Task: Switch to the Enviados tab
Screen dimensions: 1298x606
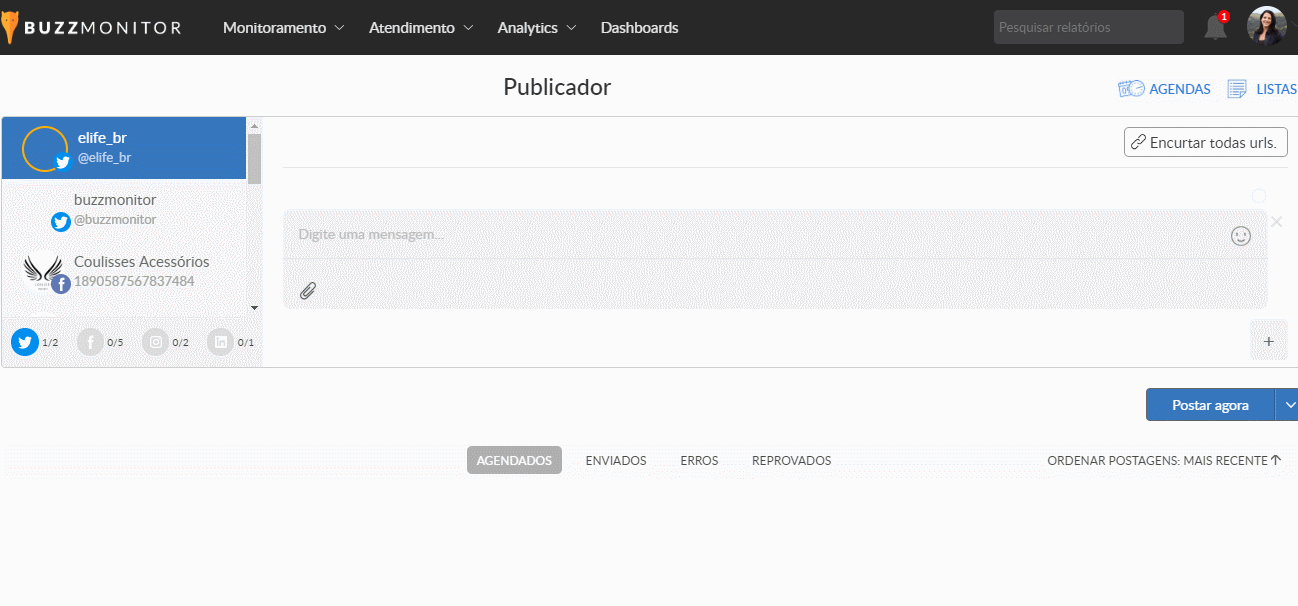Action: (x=616, y=460)
